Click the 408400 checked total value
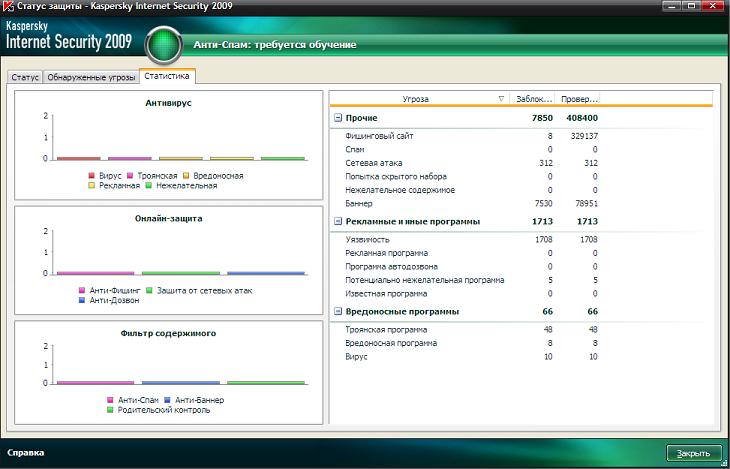The width and height of the screenshot is (730, 469). point(582,118)
